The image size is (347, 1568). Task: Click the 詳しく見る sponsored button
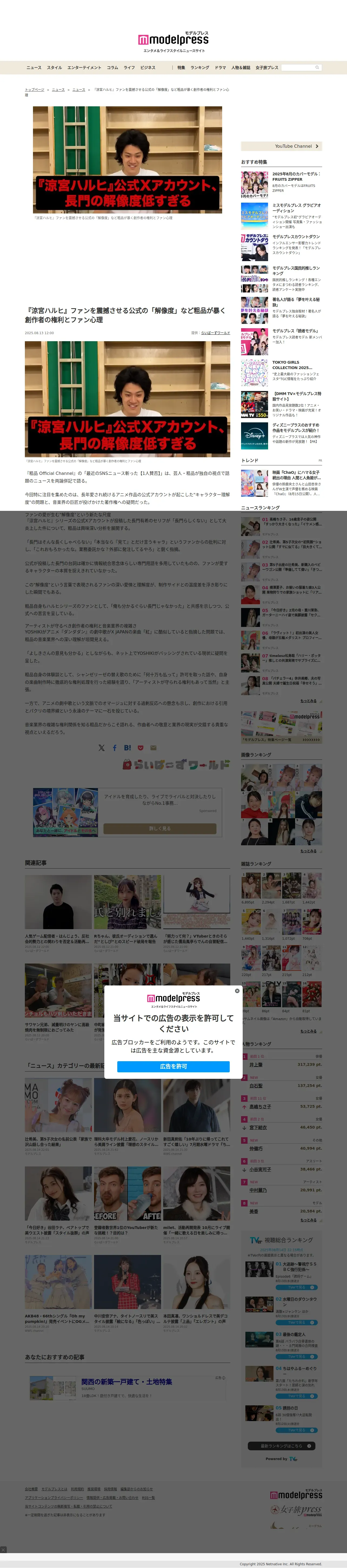160,829
